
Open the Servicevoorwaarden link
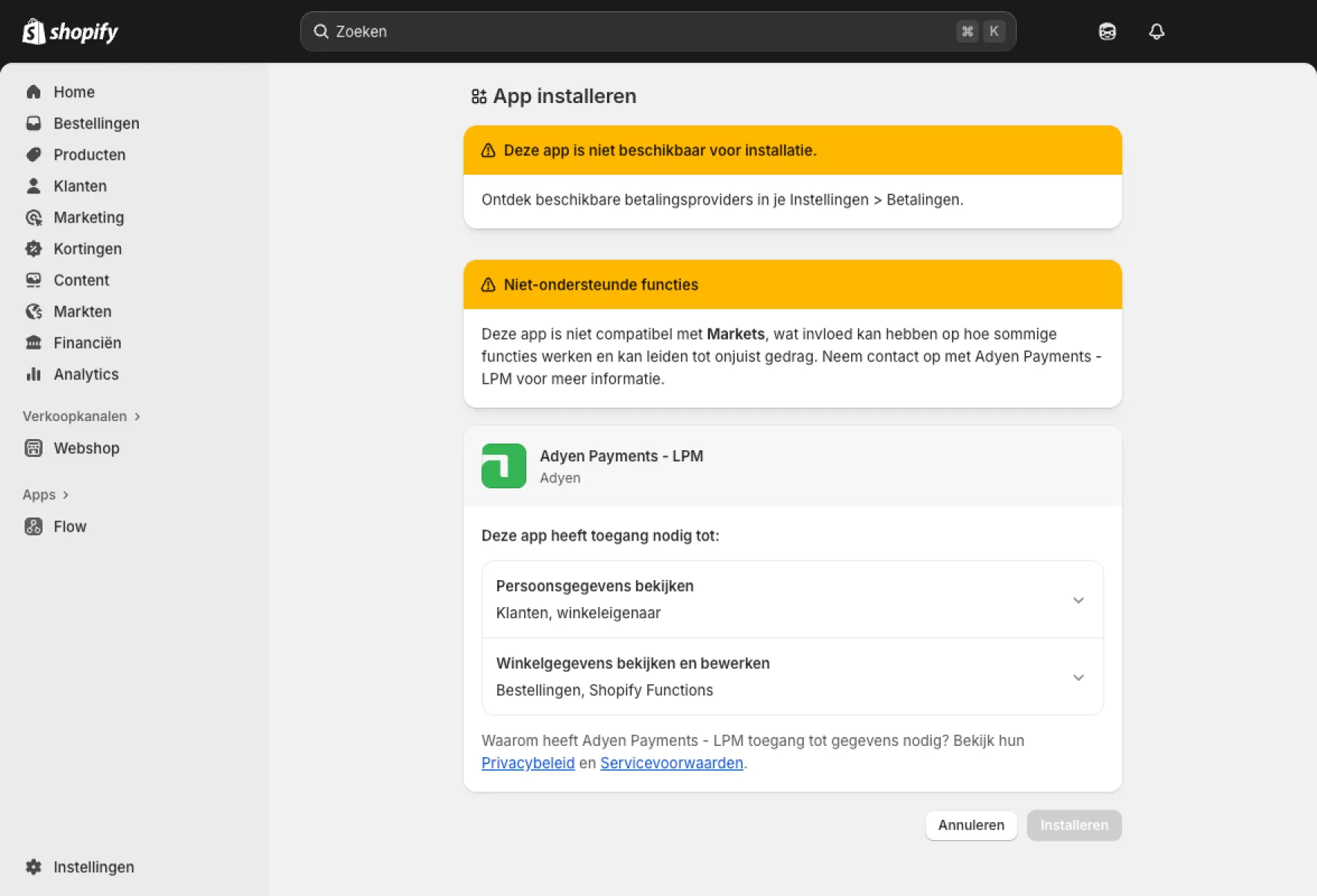click(672, 763)
